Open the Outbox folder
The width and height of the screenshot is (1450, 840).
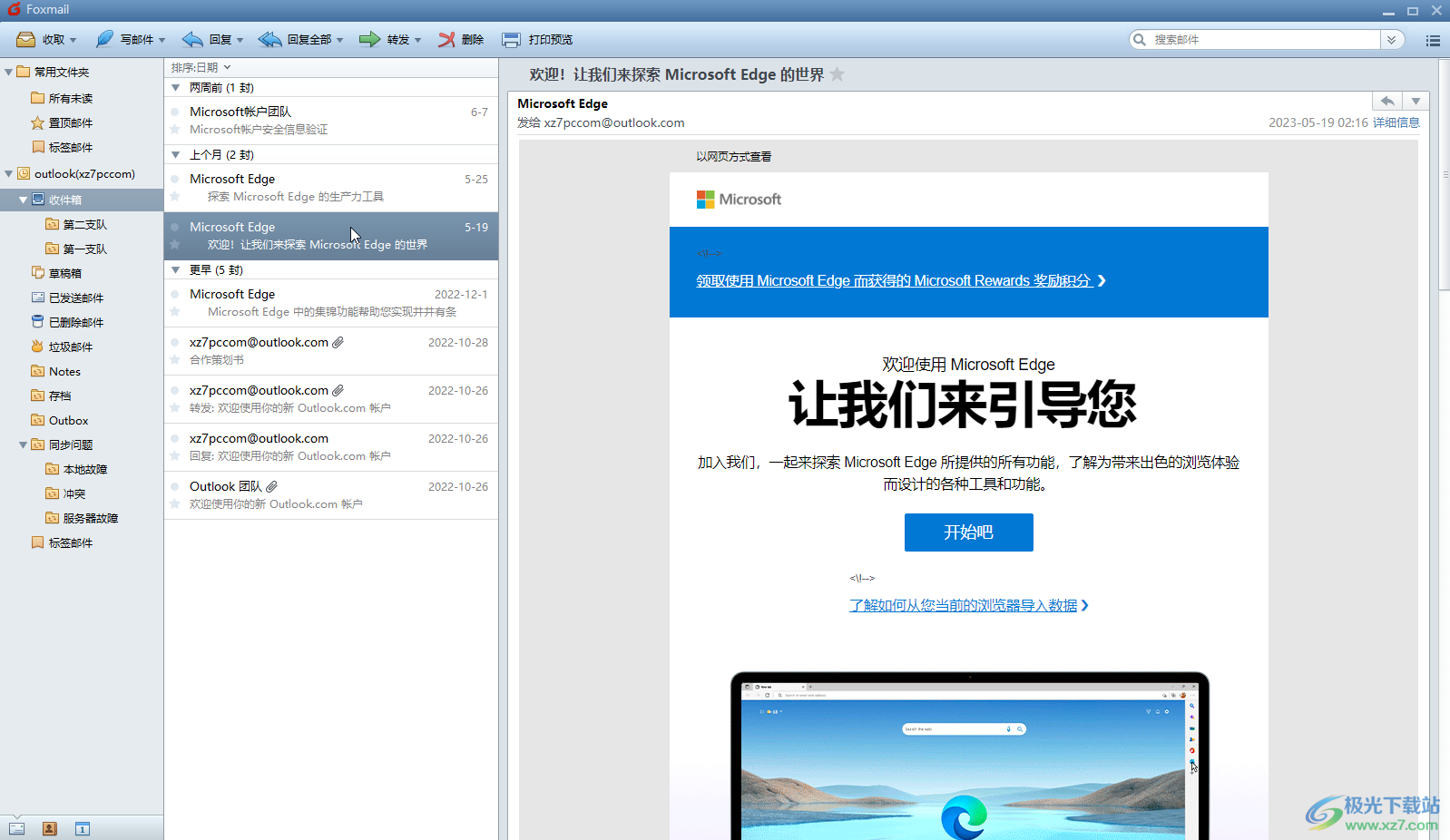[x=60, y=420]
